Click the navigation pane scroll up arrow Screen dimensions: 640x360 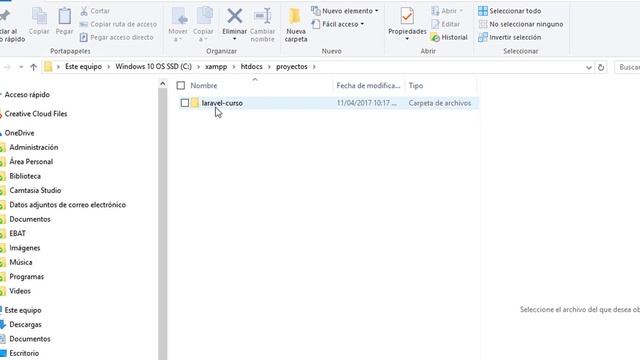click(x=162, y=84)
